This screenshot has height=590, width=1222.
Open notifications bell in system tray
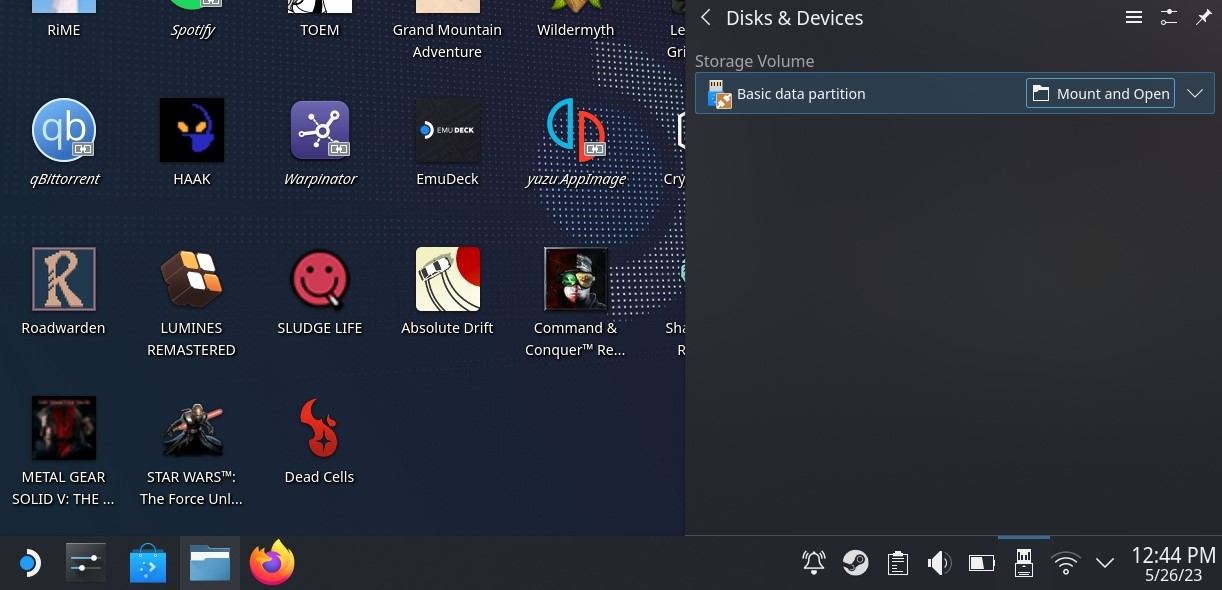point(814,563)
